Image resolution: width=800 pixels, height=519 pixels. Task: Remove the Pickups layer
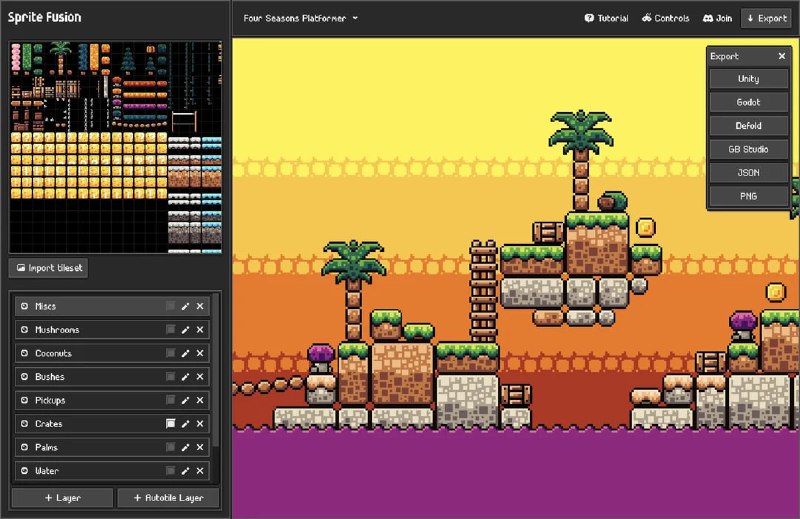pos(200,400)
